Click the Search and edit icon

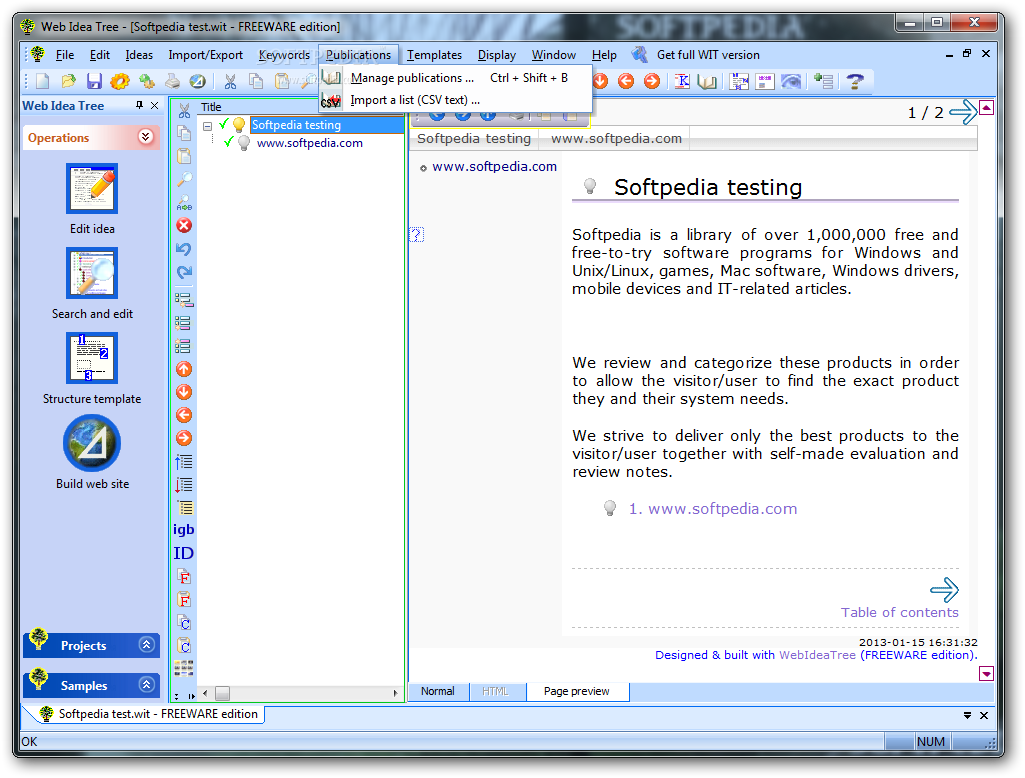tap(92, 273)
